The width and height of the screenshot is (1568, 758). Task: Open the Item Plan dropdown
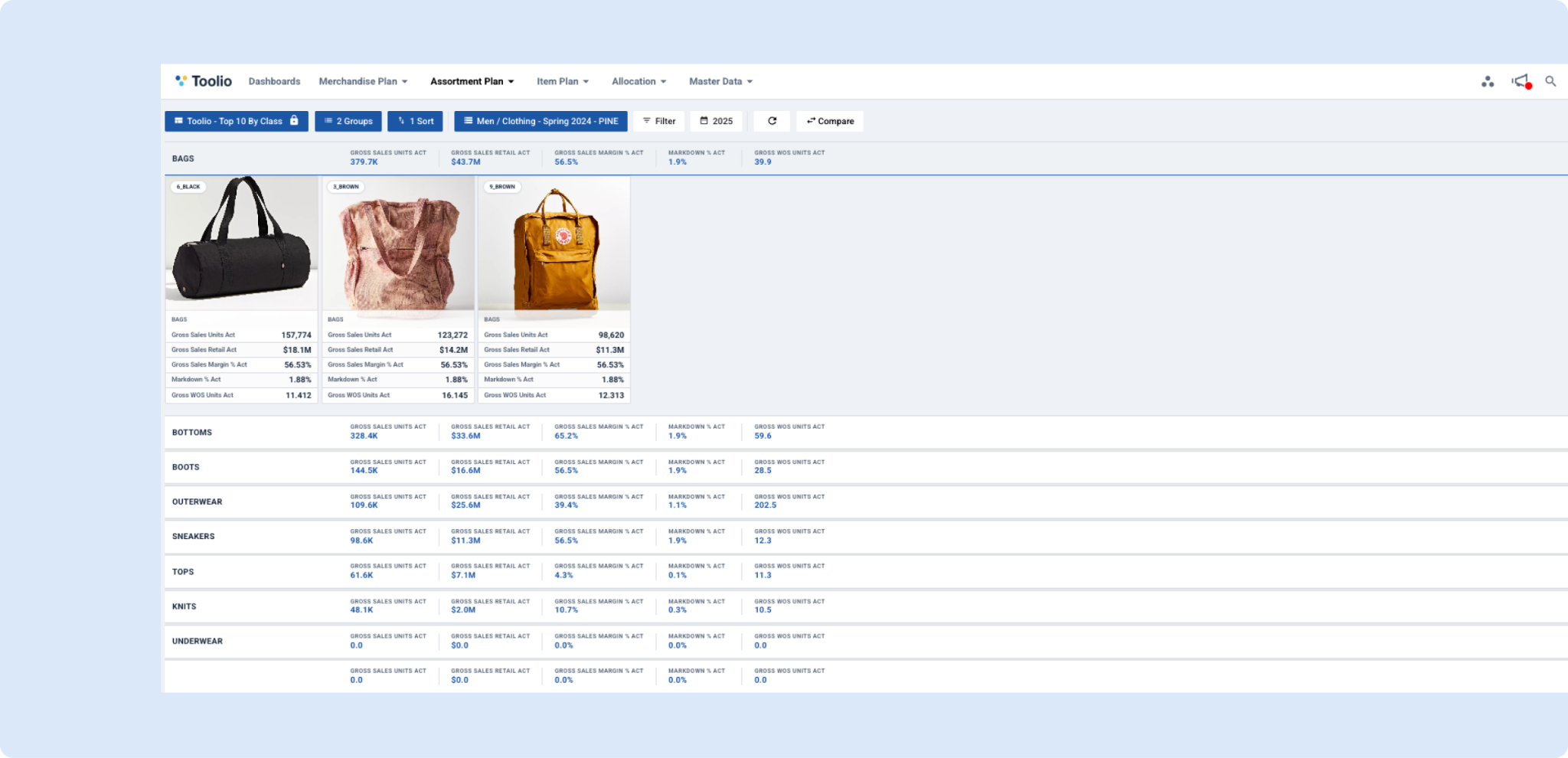point(563,81)
